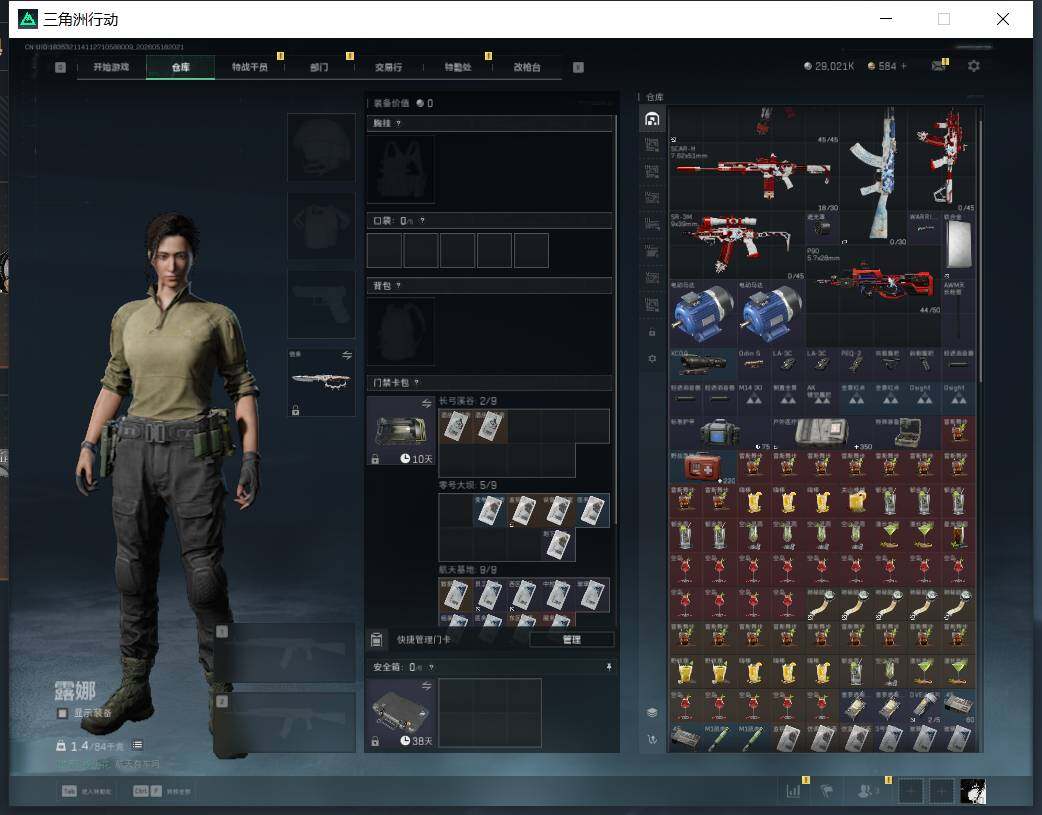Image resolution: width=1042 pixels, height=815 pixels.
Task: Click the 快捷管理门卡 icon
Action: [376, 640]
